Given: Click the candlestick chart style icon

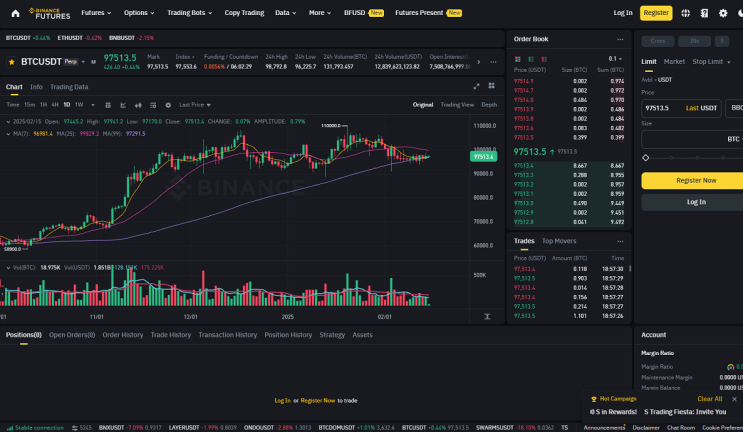Looking at the screenshot, I should point(138,105).
